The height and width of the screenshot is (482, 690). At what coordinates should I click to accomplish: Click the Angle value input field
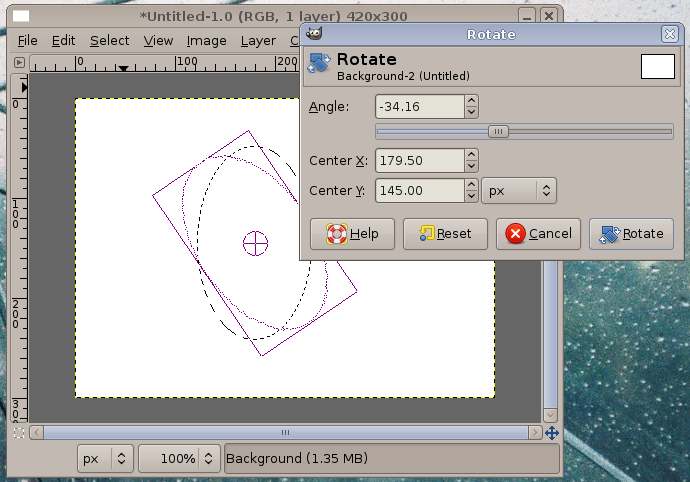[420, 106]
